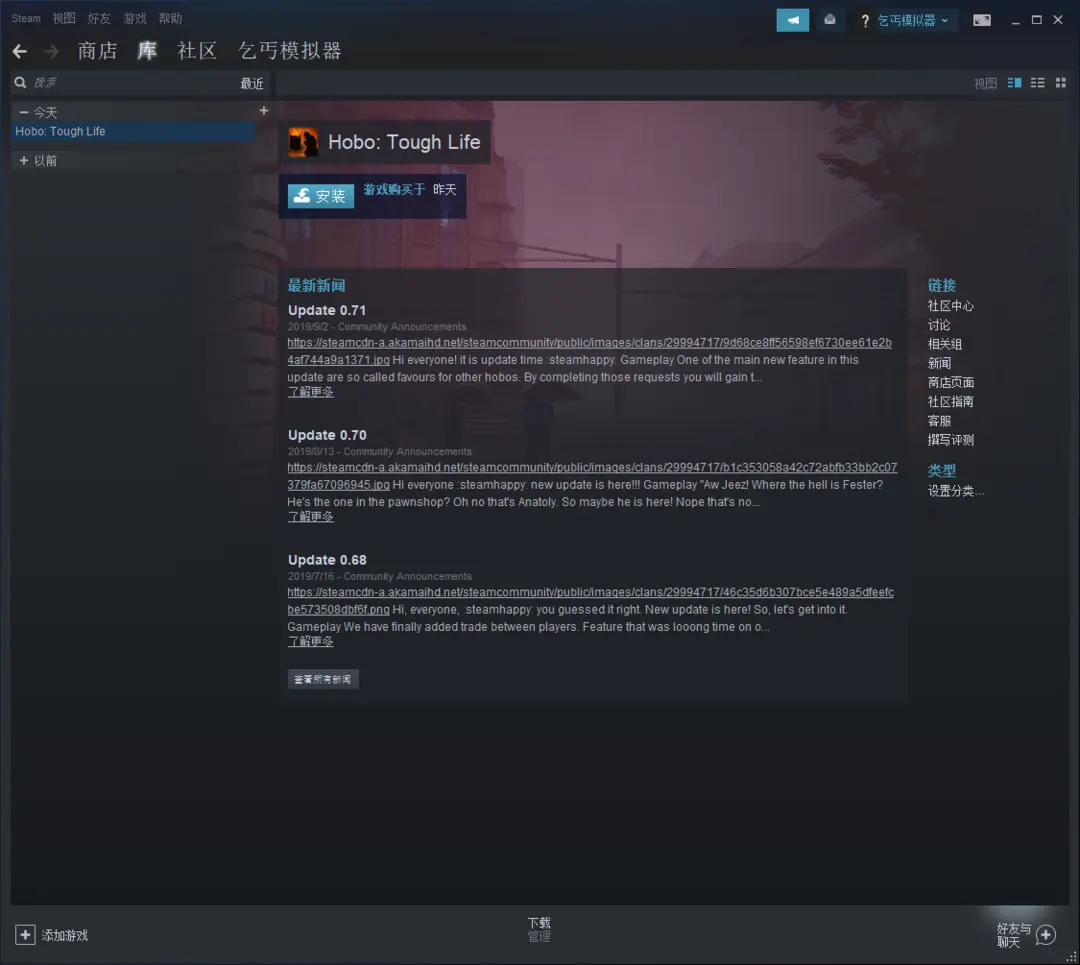The image size is (1080, 965).
Task: Open the Update 0.70 news title
Action: [326, 435]
